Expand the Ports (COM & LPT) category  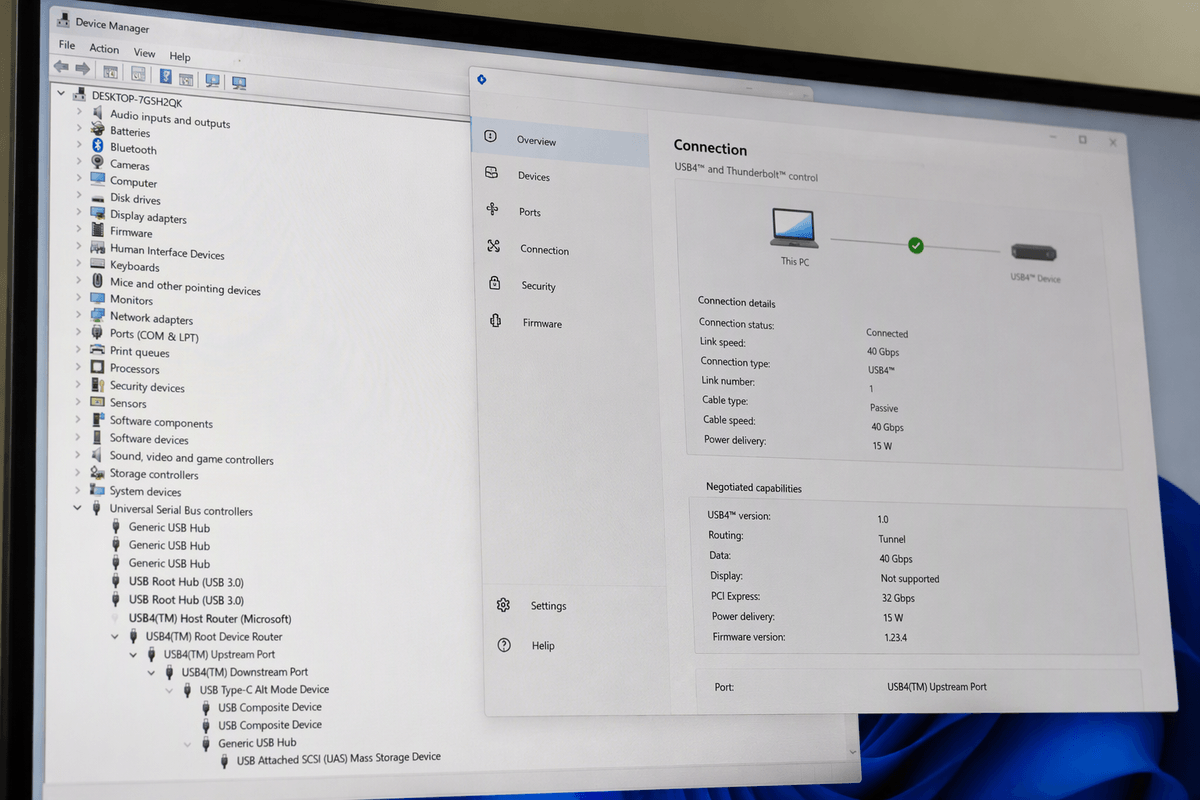pyautogui.click(x=78, y=333)
